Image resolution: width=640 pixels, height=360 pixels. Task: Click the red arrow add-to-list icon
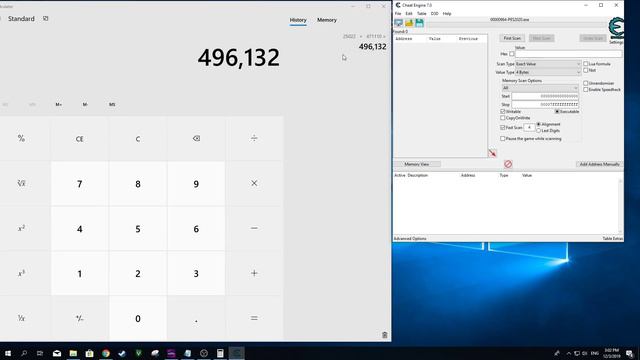coord(492,153)
